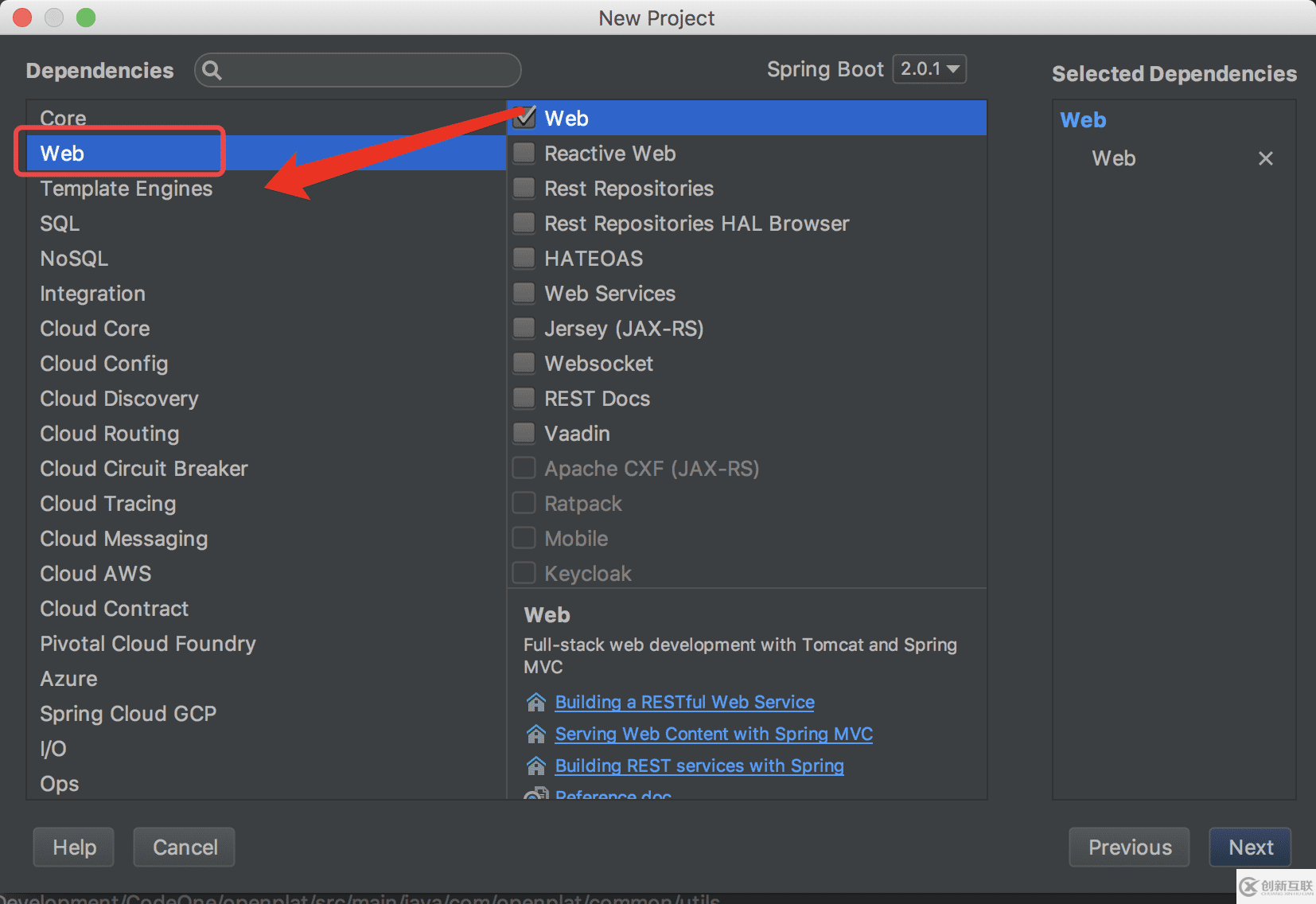The height and width of the screenshot is (904, 1316).
Task: Select Cloud Tracing category
Action: pyautogui.click(x=267, y=503)
